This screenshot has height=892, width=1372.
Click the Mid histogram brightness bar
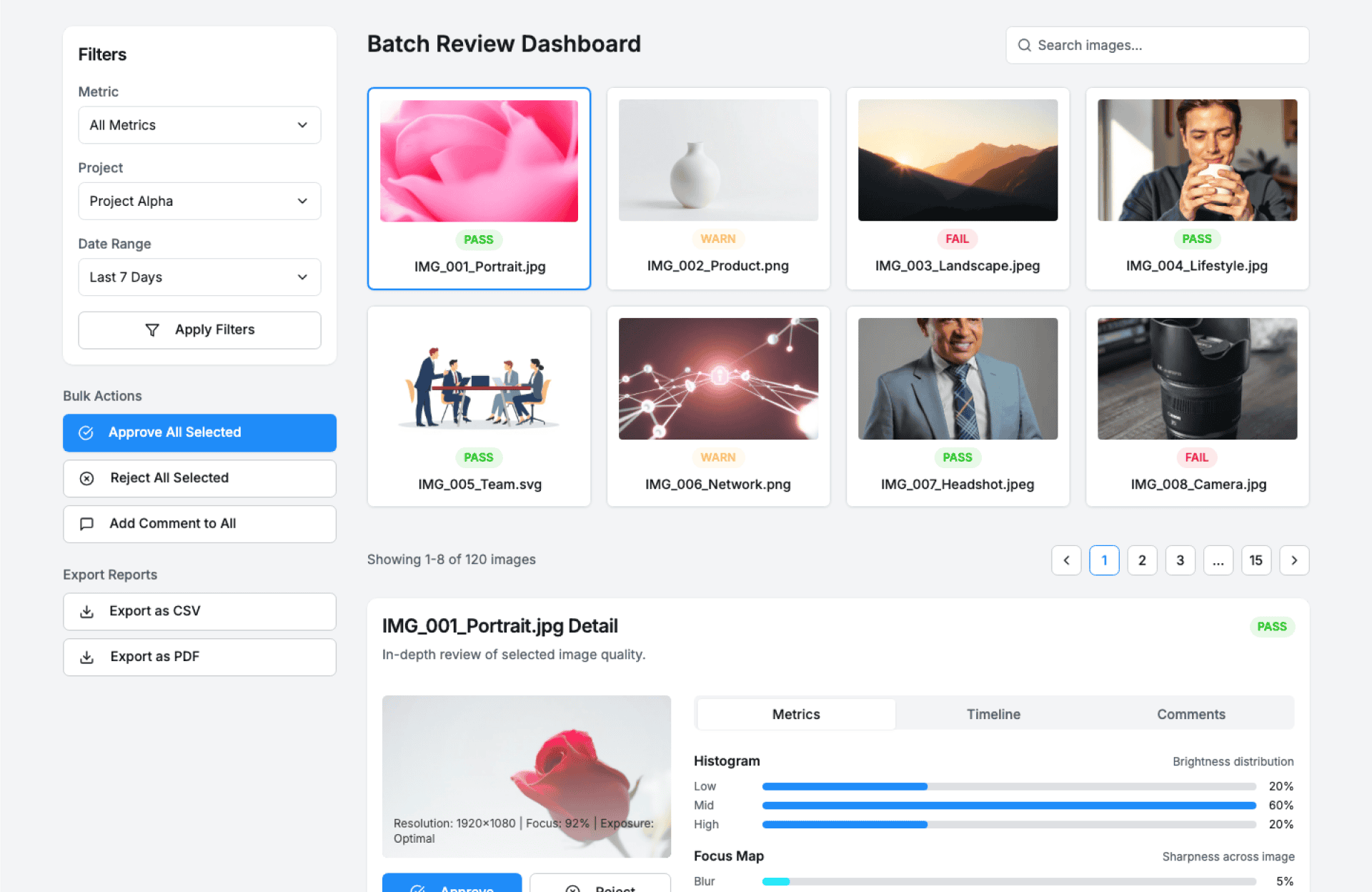point(1008,806)
